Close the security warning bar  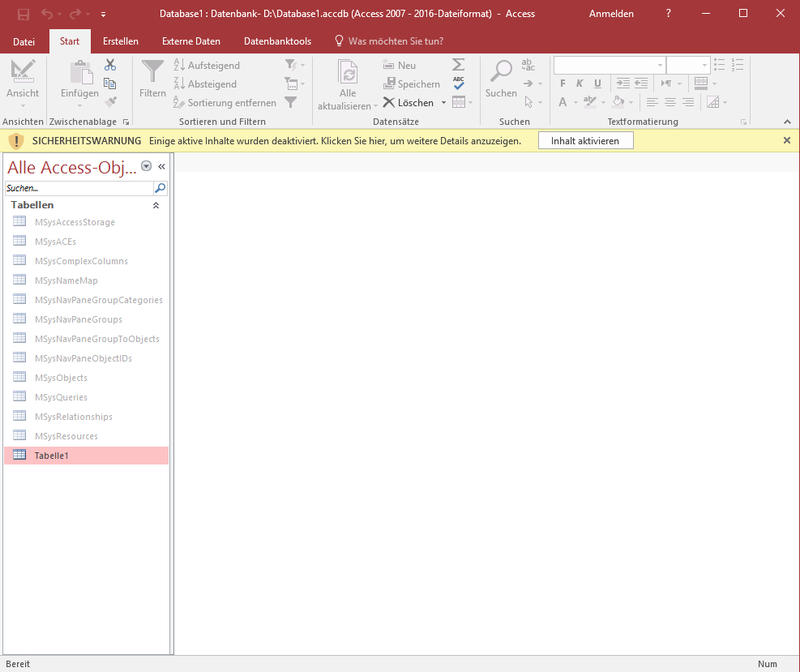[x=787, y=140]
